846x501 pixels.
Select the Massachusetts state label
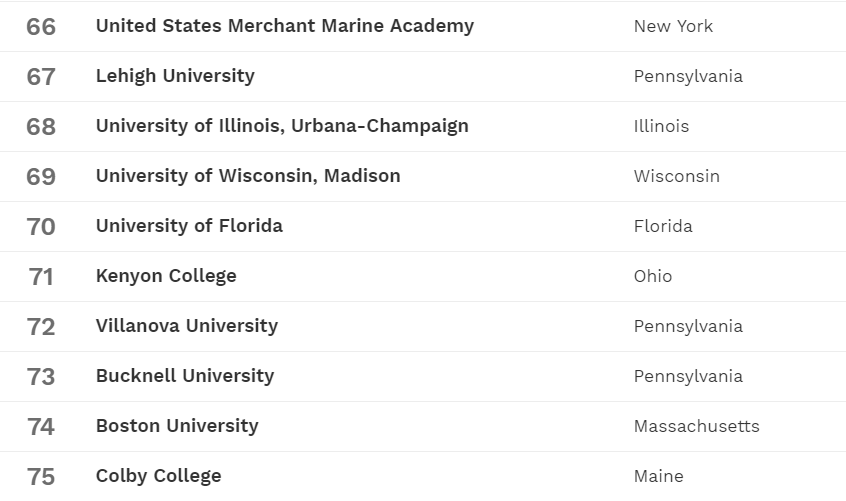pyautogui.click(x=696, y=426)
